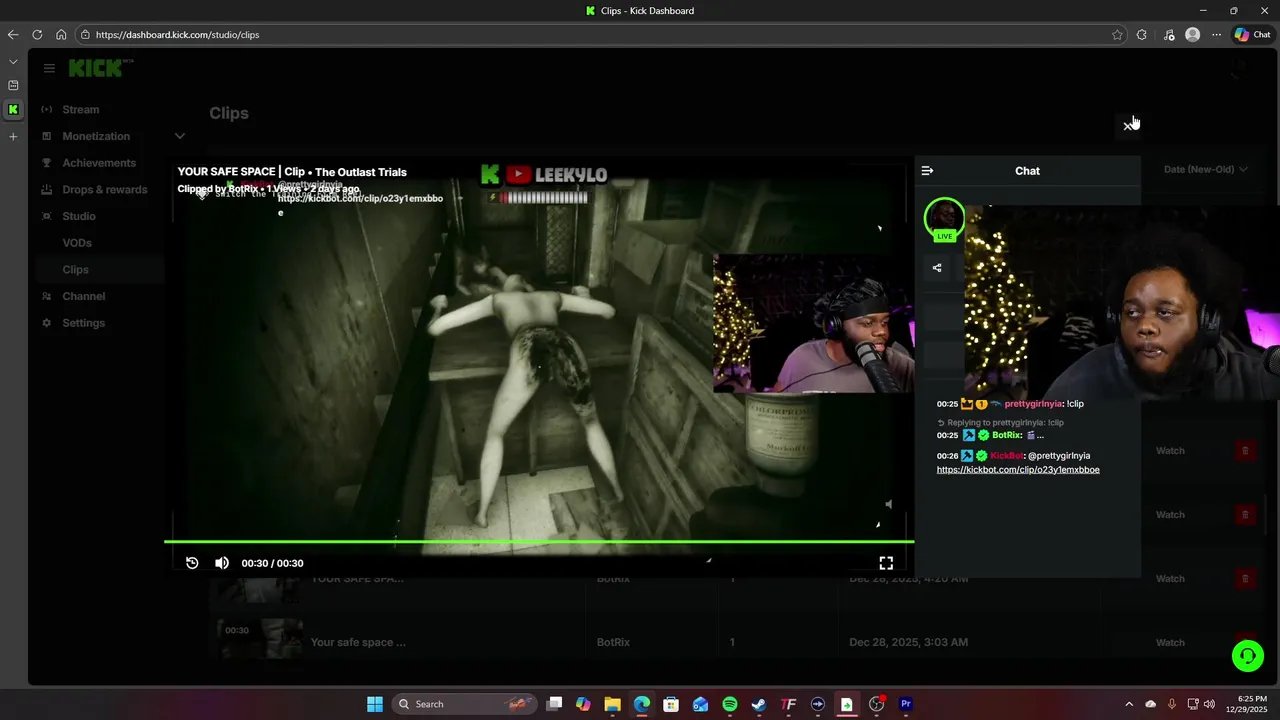Open Premiere Pro from the taskbar
Image resolution: width=1280 pixels, height=720 pixels.
pos(906,704)
